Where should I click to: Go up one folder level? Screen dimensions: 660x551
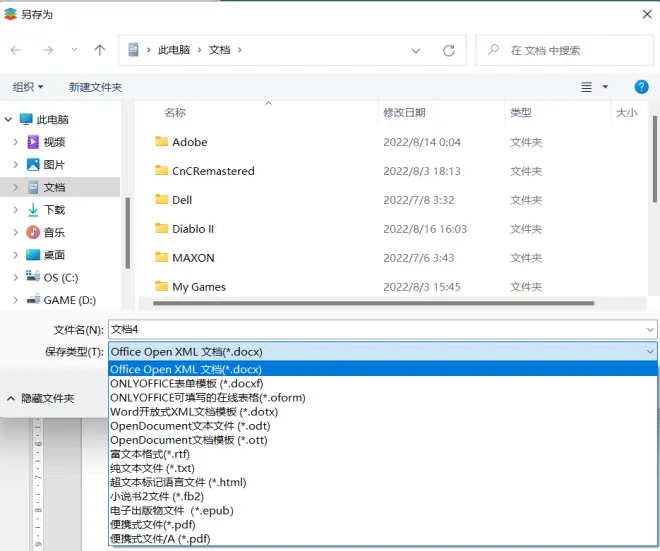pyautogui.click(x=100, y=50)
